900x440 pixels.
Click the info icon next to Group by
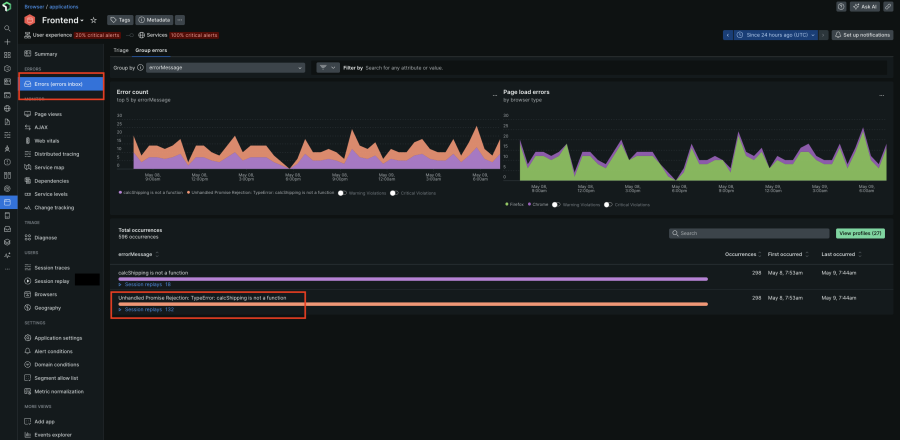point(140,67)
